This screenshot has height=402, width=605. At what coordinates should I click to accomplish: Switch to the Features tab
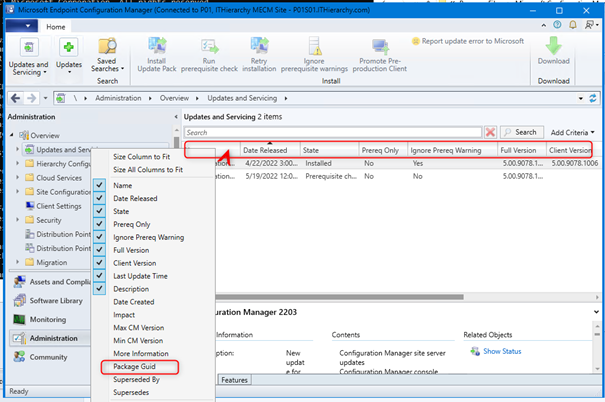(x=234, y=380)
